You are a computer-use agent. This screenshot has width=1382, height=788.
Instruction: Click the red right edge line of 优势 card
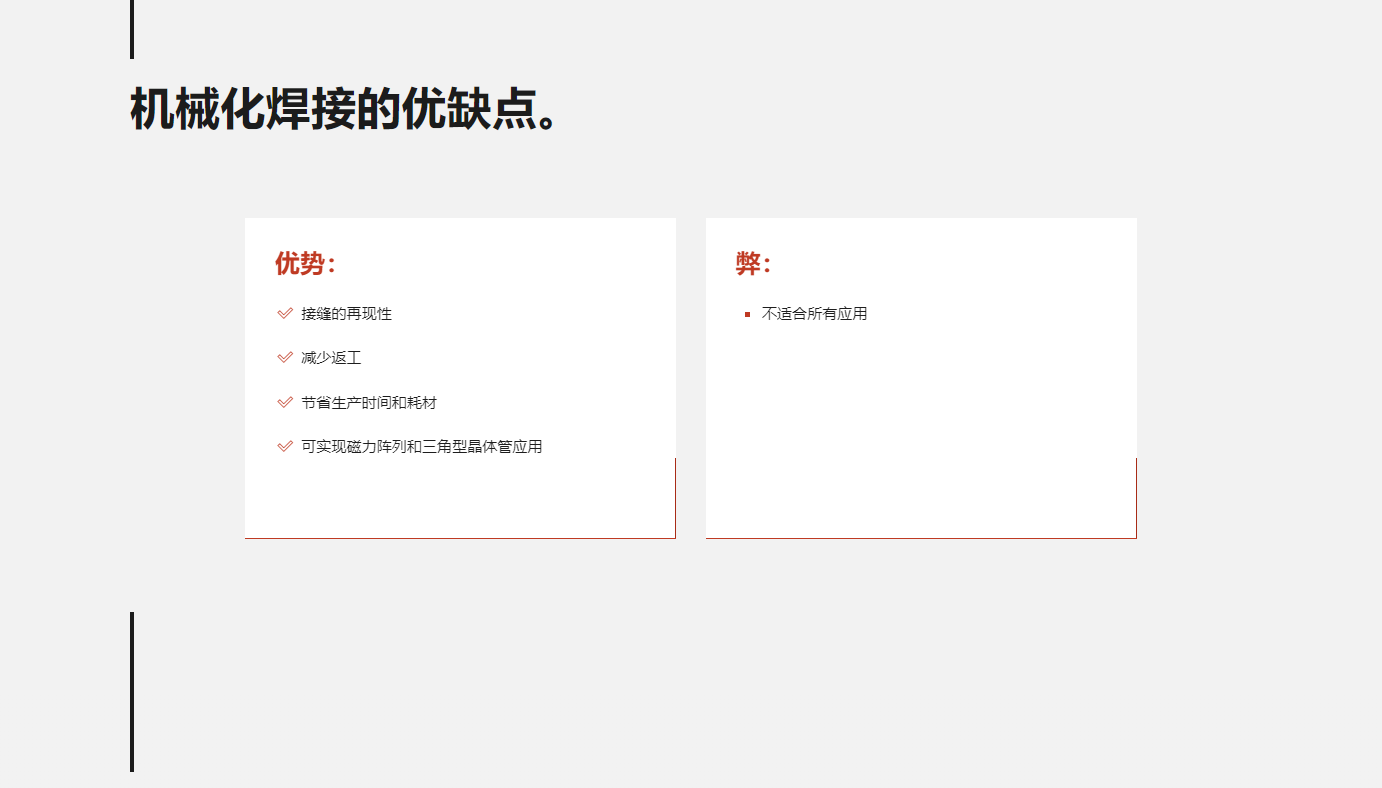coord(675,498)
